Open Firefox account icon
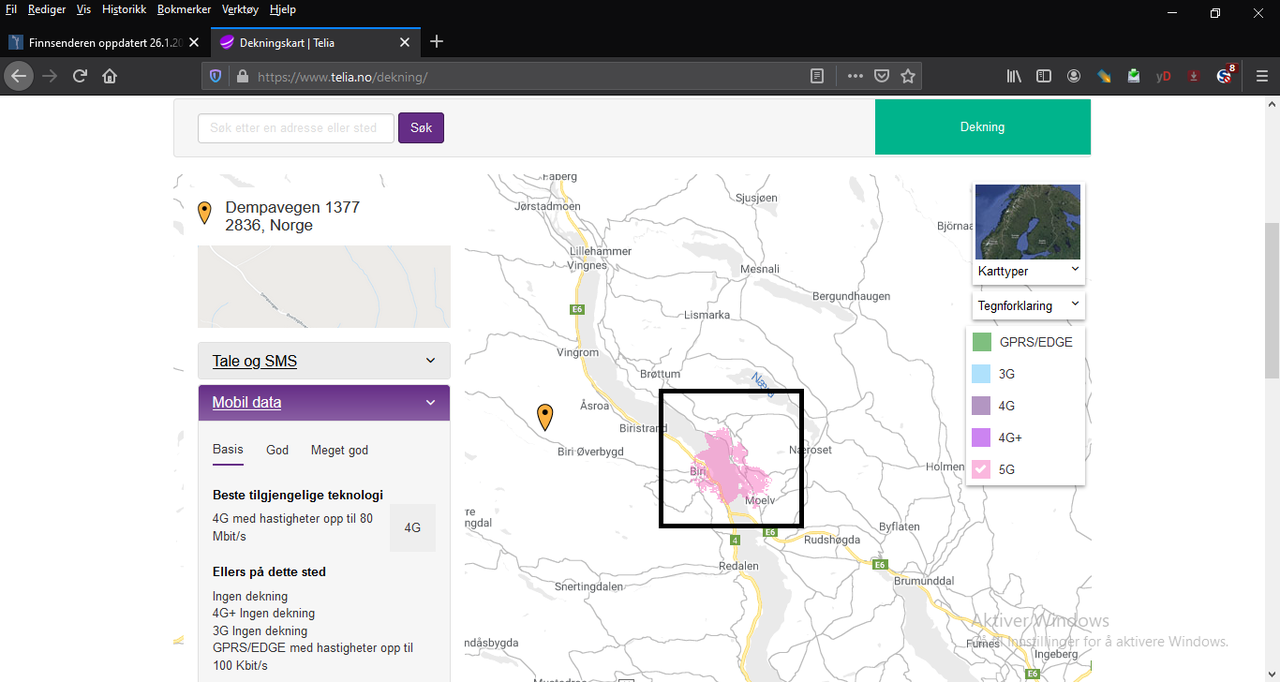The width and height of the screenshot is (1280, 682). tap(1073, 76)
